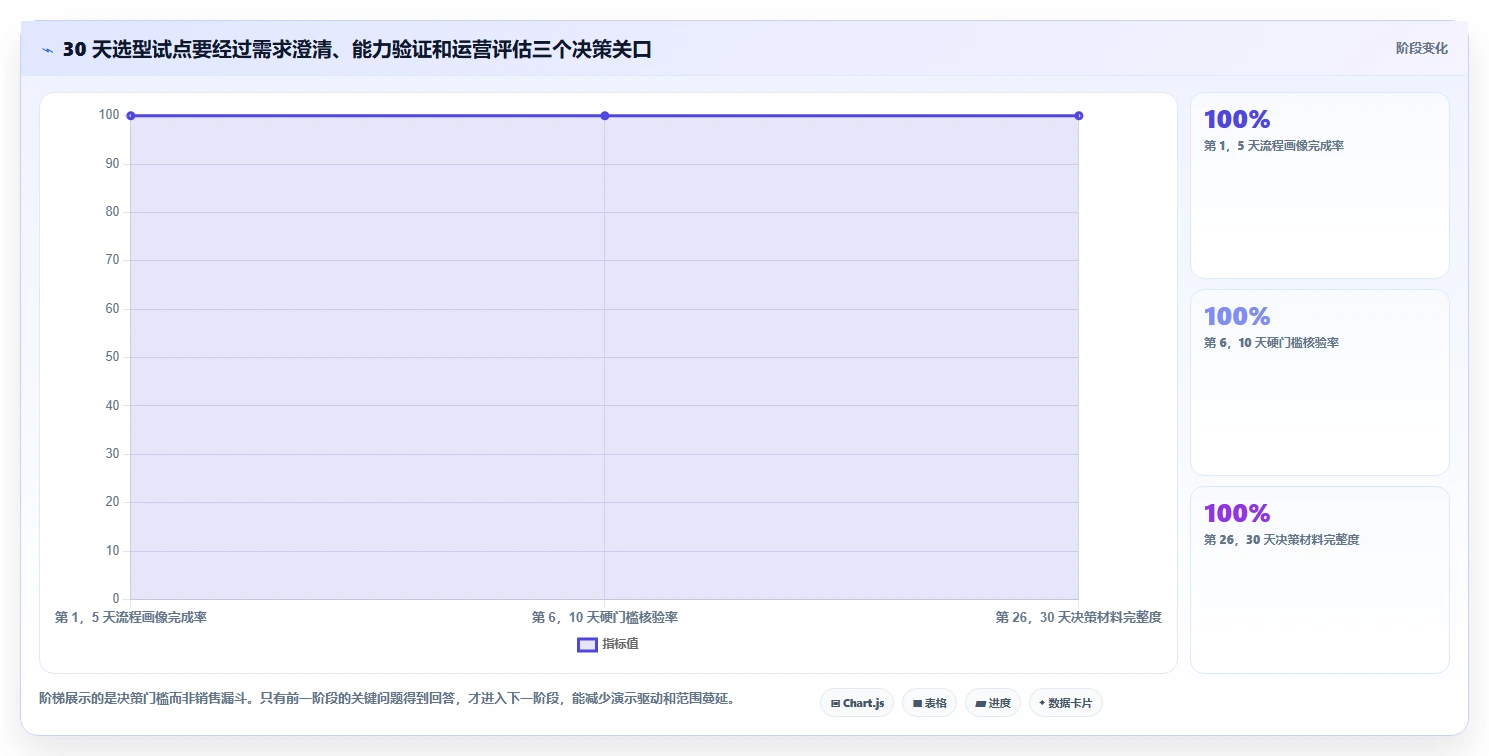Click the y-axis tick value 10
The height and width of the screenshot is (756, 1489).
(113, 551)
